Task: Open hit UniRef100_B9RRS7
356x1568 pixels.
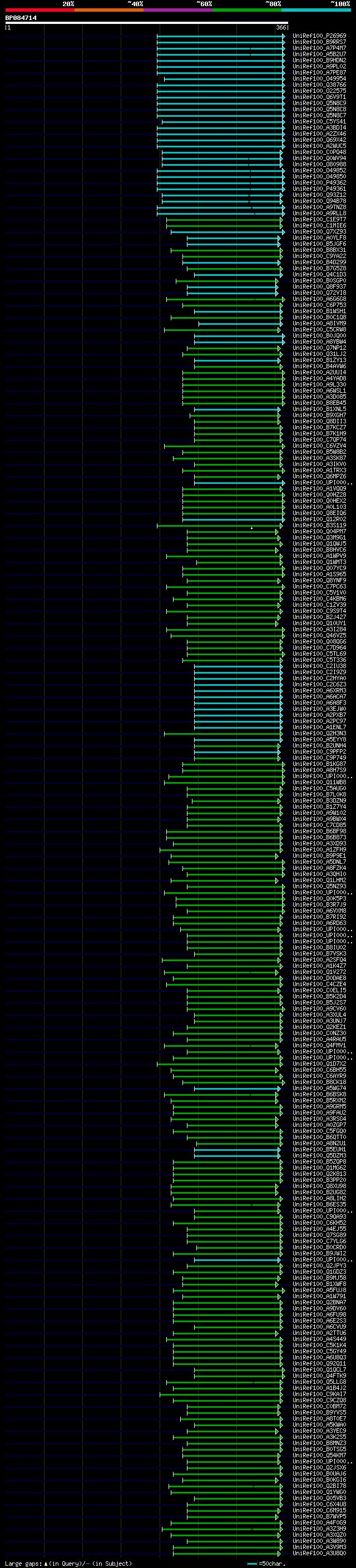Action: (319, 42)
